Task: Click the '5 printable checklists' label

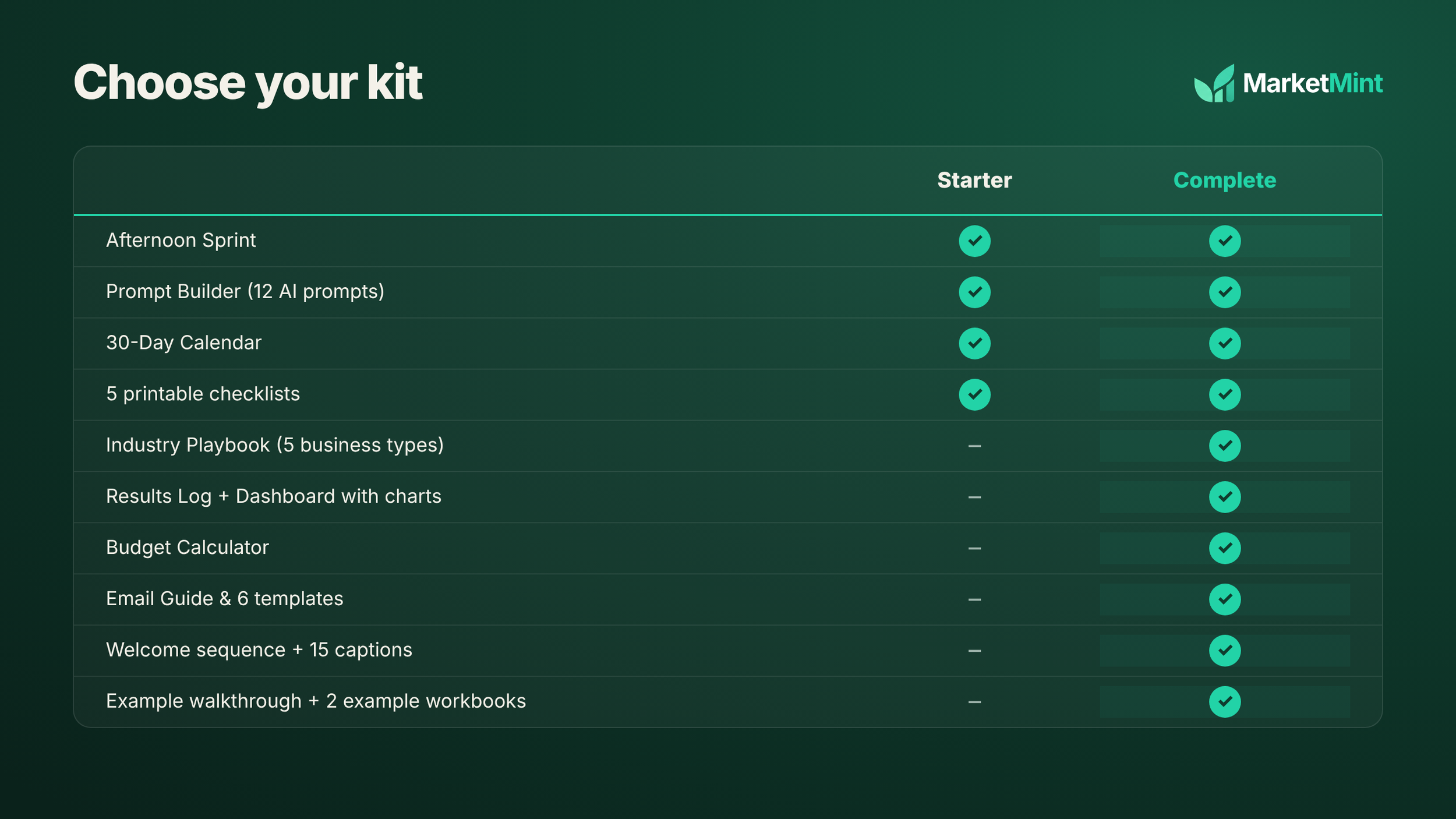Action: click(x=203, y=394)
